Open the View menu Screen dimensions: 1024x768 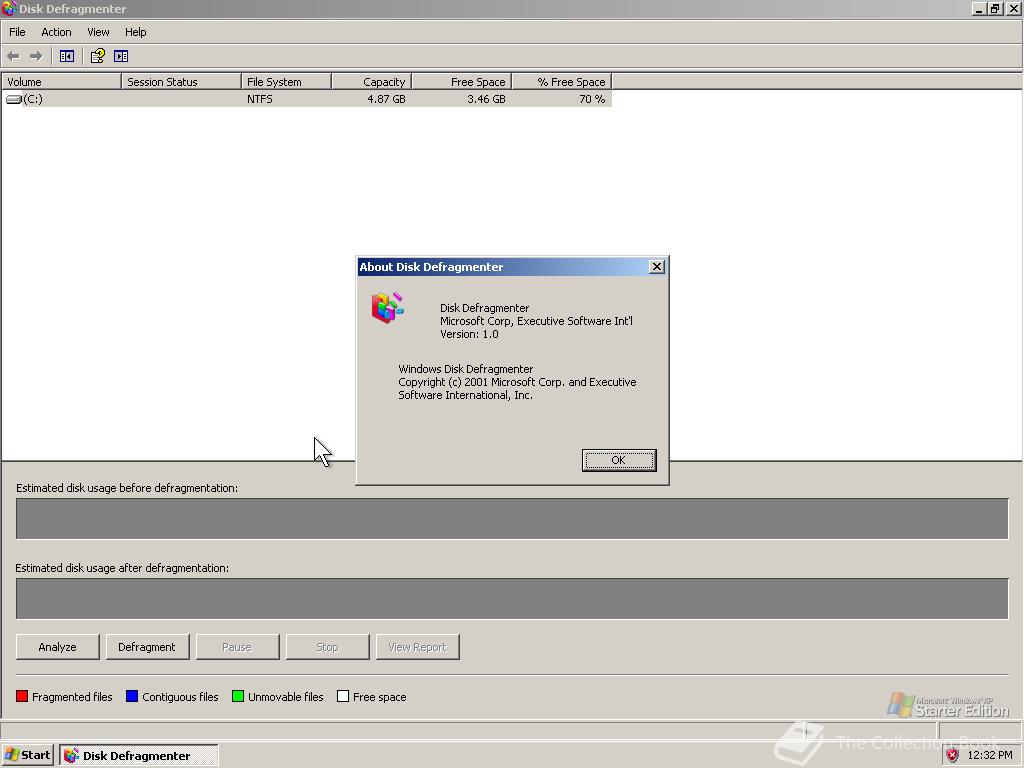(98, 32)
